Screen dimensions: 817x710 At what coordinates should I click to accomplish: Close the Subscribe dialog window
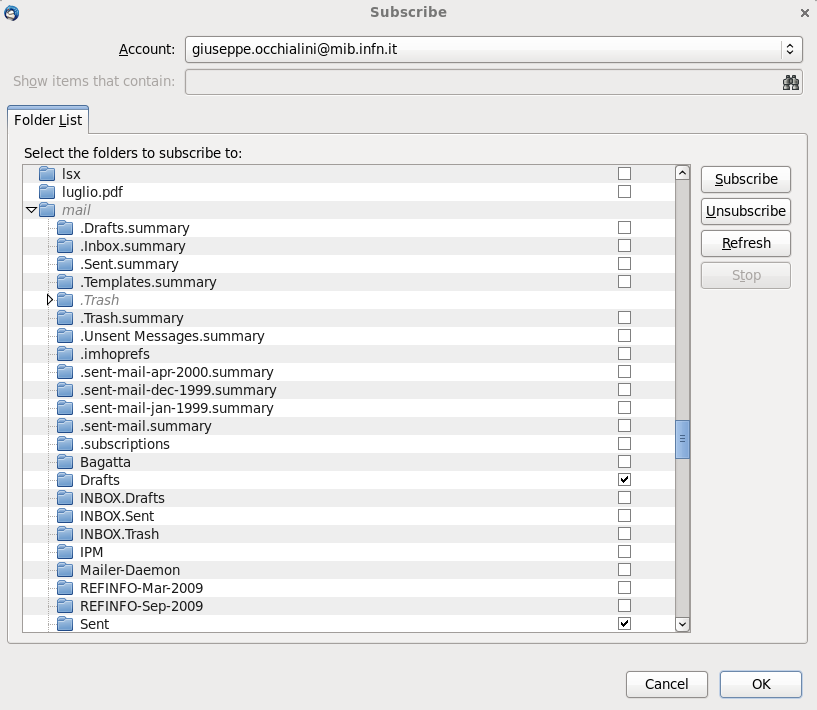(x=804, y=13)
